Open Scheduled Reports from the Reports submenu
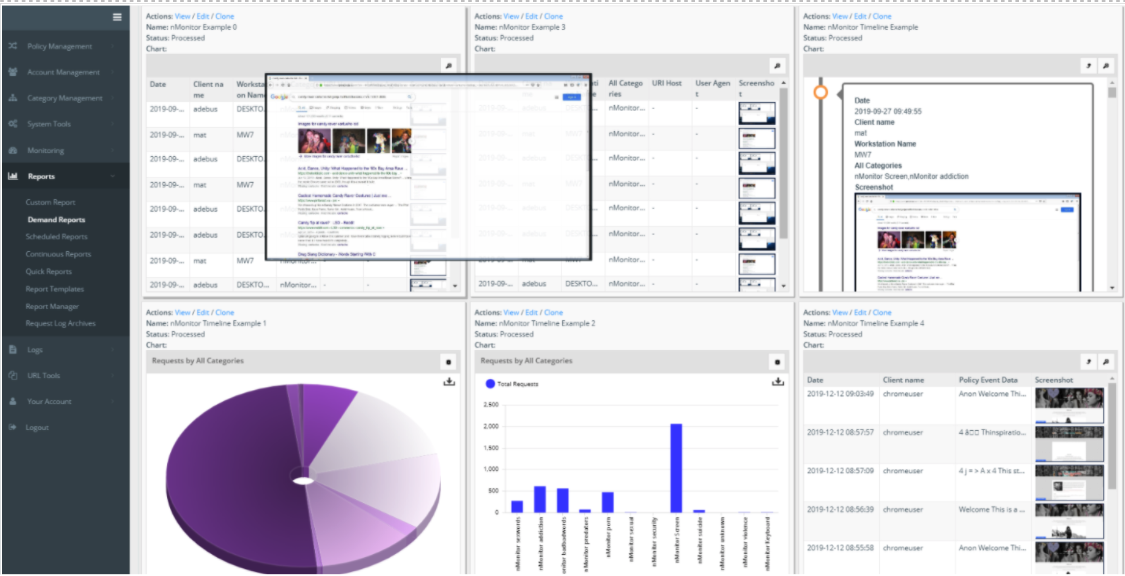Image resolution: width=1125 pixels, height=576 pixels. (56, 237)
